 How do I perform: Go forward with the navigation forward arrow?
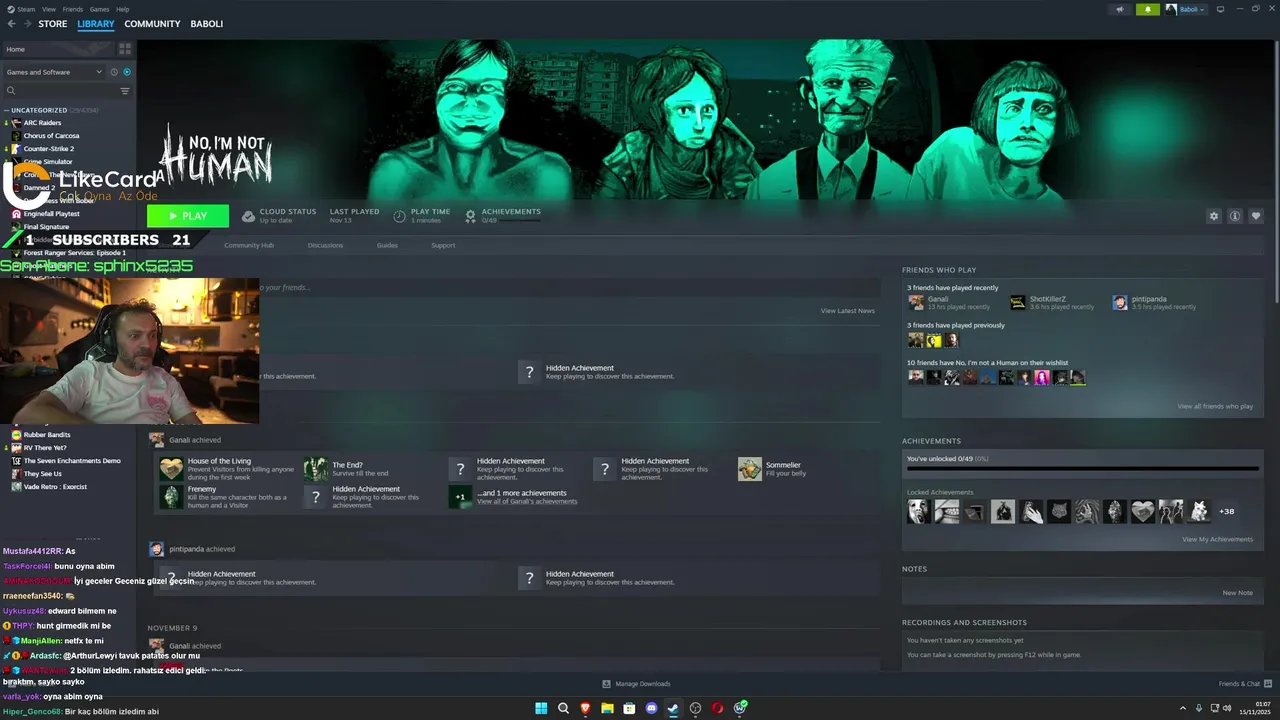point(26,24)
